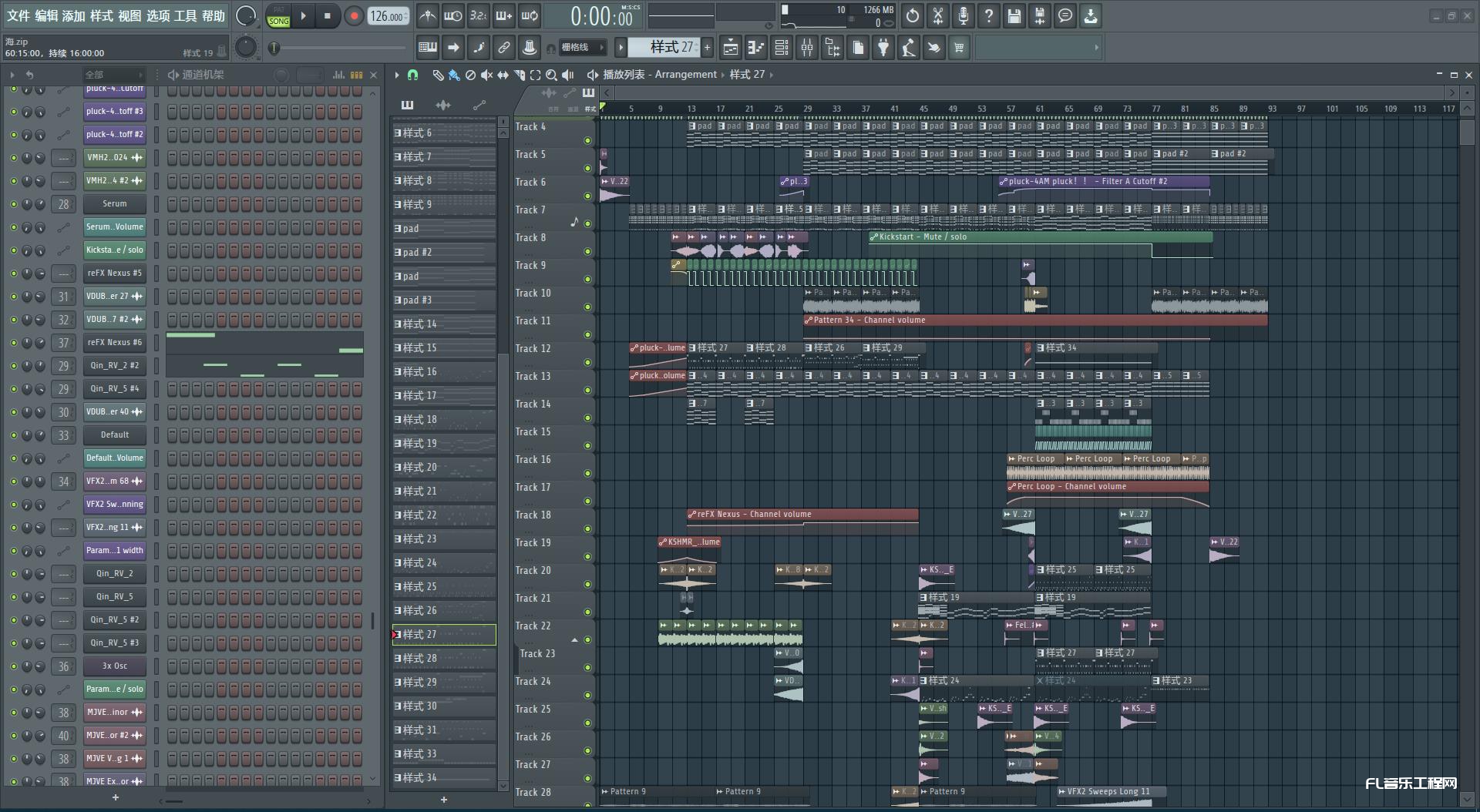
Task: Toggle Track 8 mute green LED
Action: (587, 252)
